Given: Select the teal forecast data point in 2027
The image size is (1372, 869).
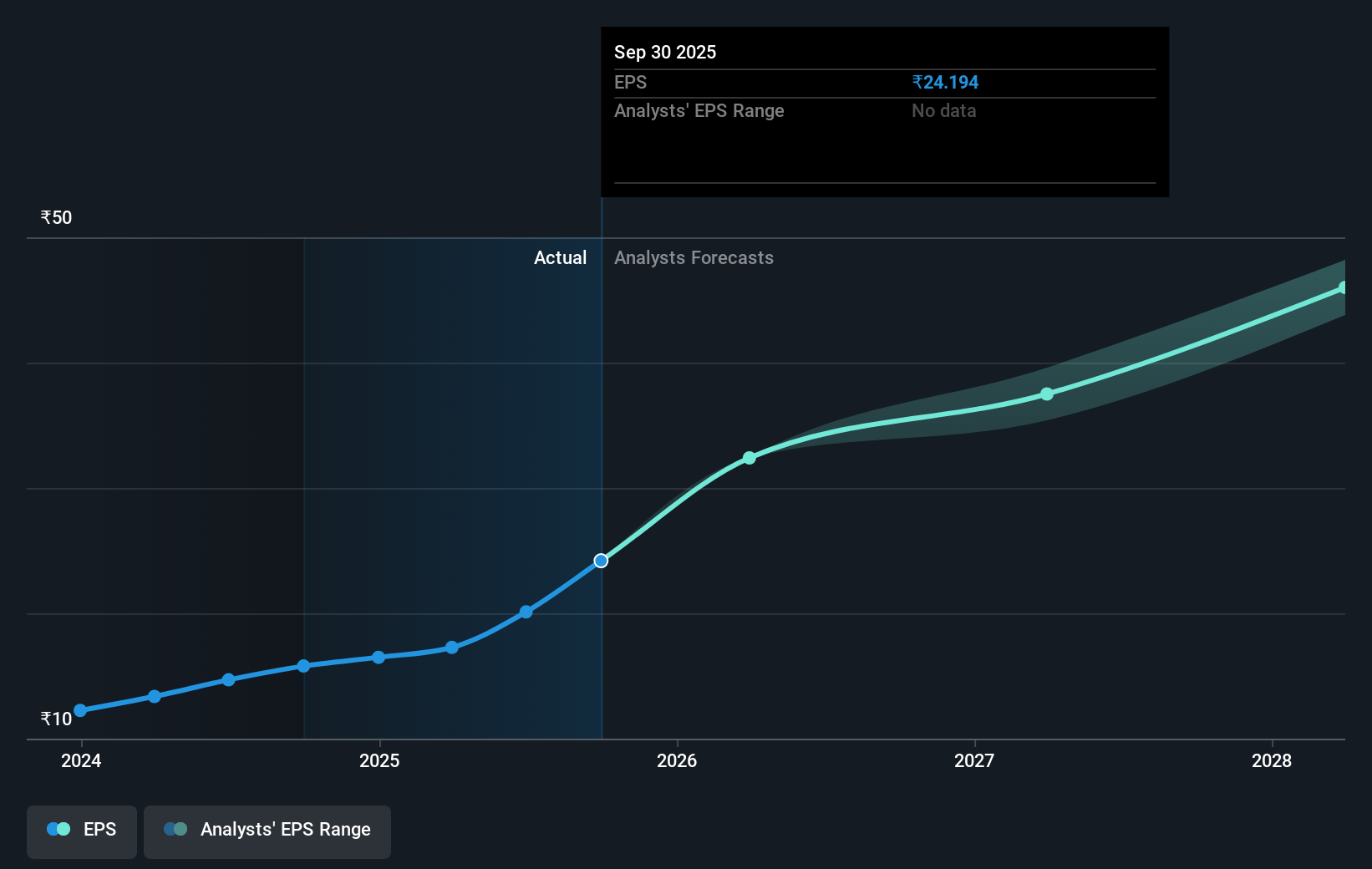Looking at the screenshot, I should coord(1047,394).
